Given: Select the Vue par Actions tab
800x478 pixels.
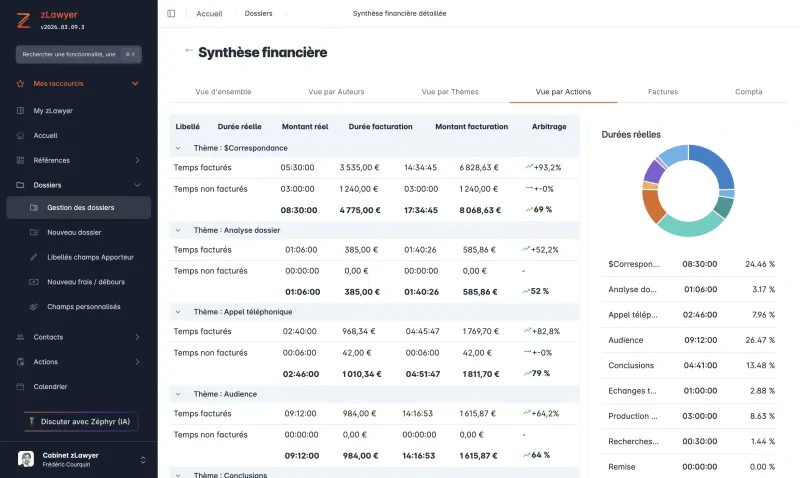Looking at the screenshot, I should tap(563, 92).
